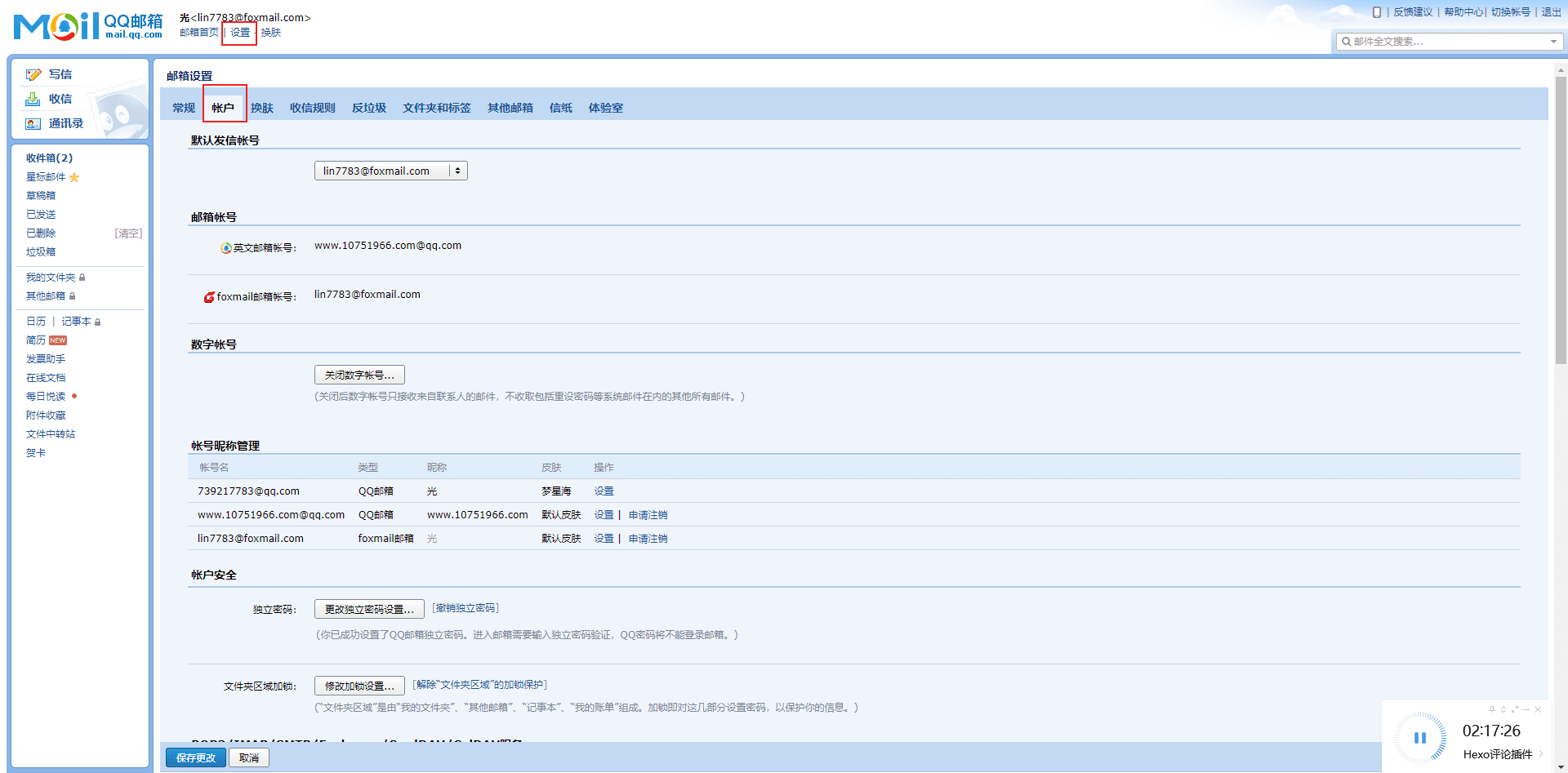1568x773 pixels.
Task: Click 申请注销 for lin7783@foxmail.com row
Action: click(648, 539)
